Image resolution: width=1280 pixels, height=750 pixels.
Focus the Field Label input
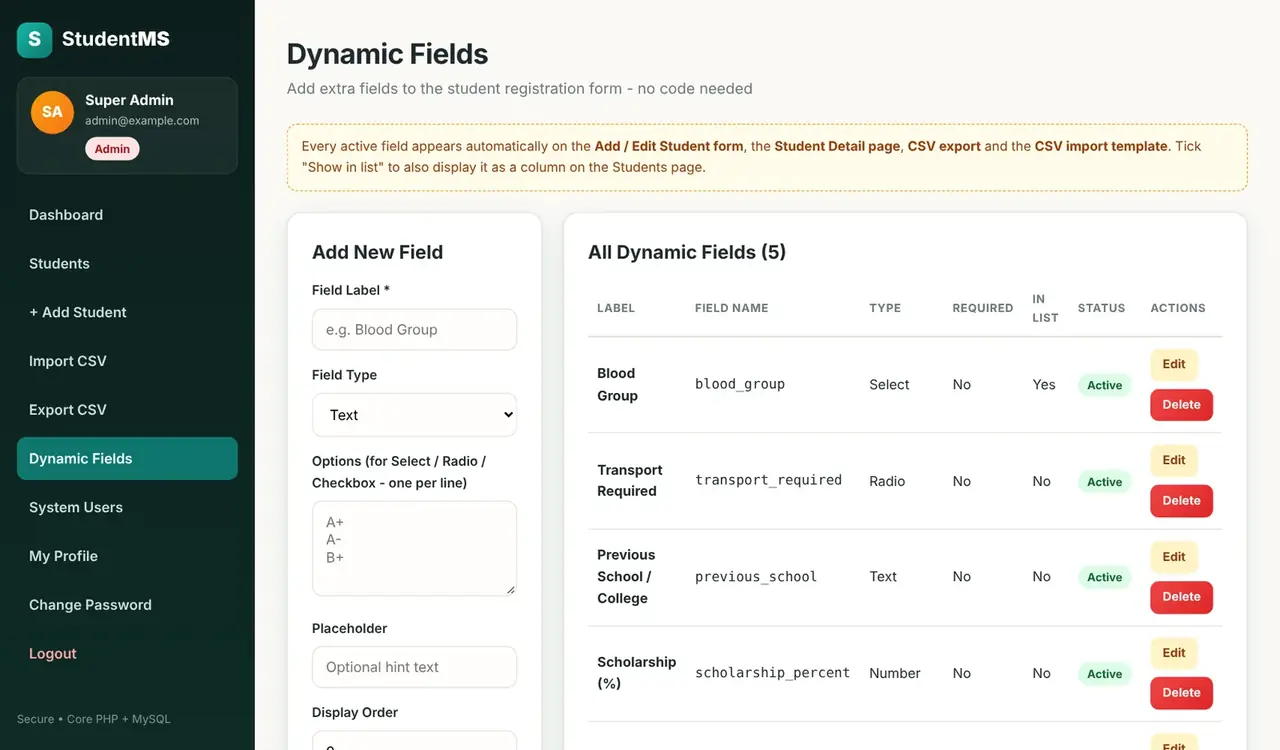pyautogui.click(x=414, y=330)
